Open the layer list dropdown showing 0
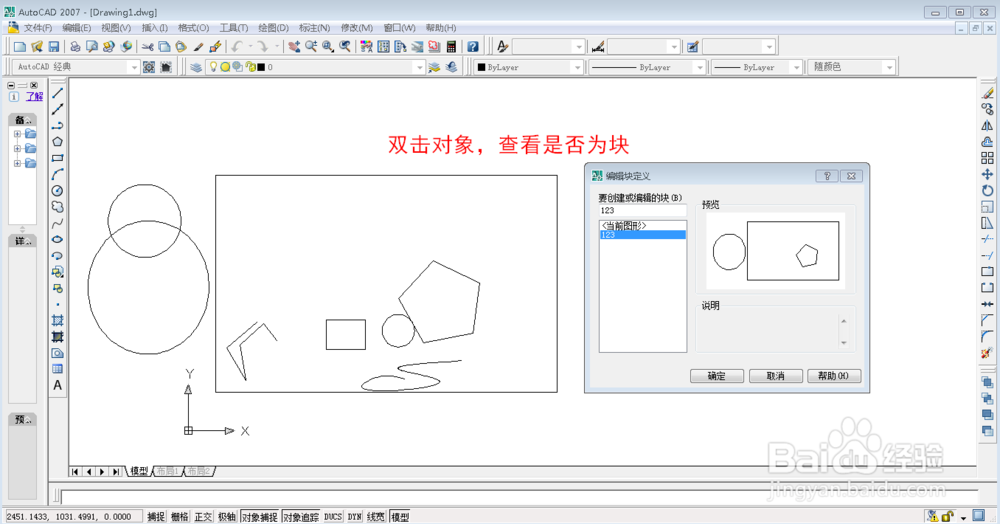Screen dimensions: 1000x524 coord(419,67)
